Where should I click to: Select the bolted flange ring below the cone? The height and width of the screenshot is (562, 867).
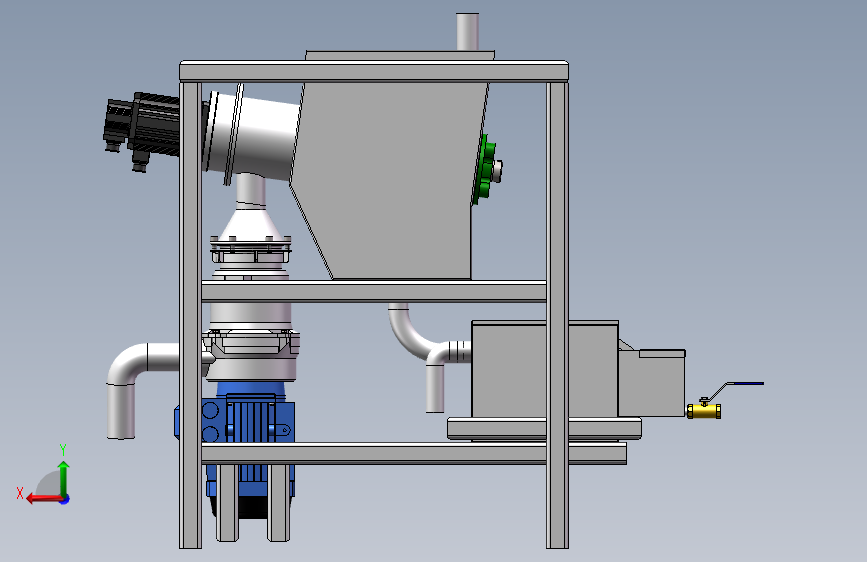point(250,250)
